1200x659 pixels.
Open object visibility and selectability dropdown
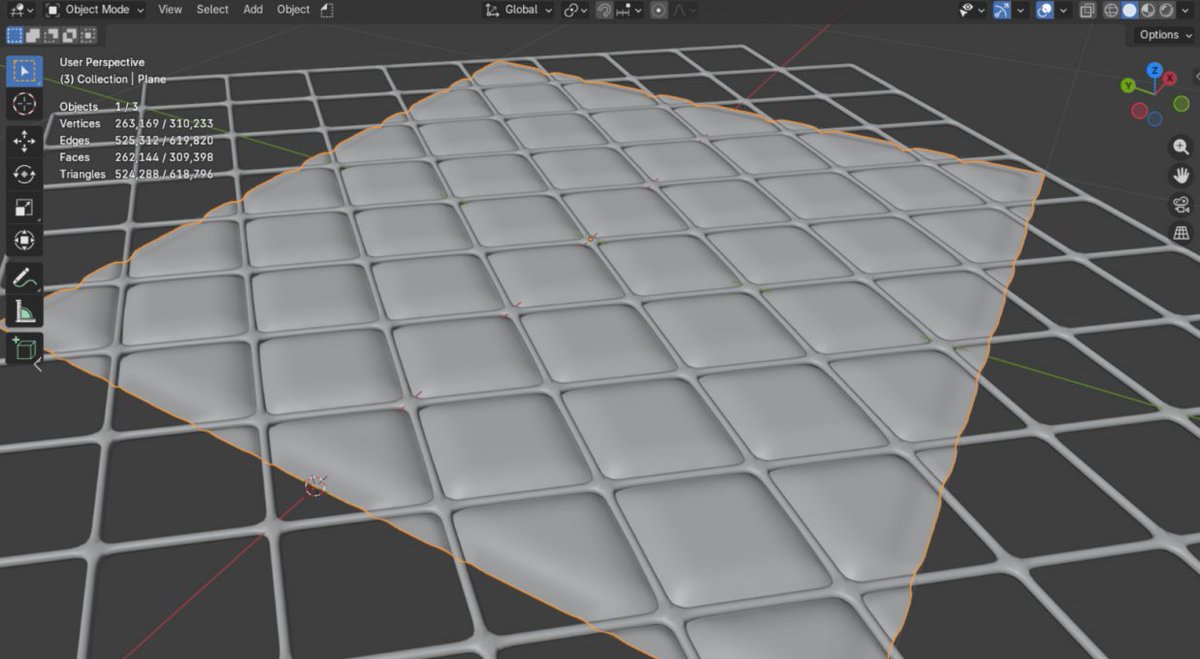(x=971, y=10)
